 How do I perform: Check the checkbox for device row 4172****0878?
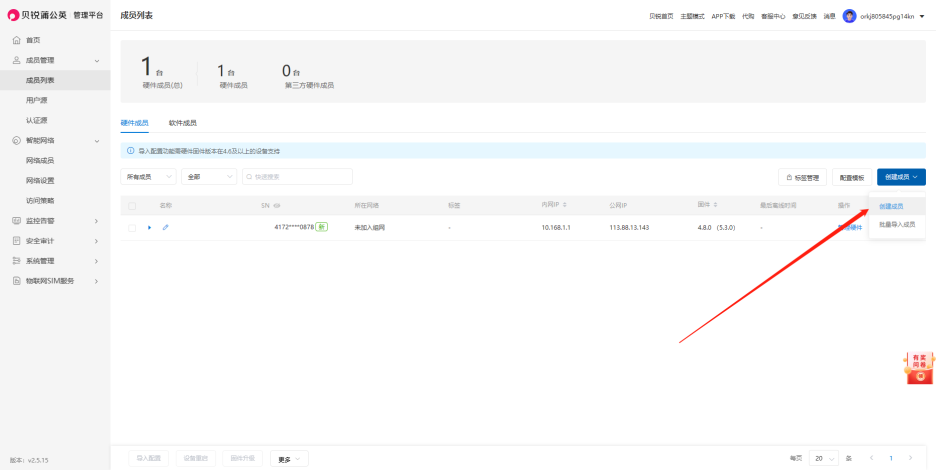[x=132, y=228]
